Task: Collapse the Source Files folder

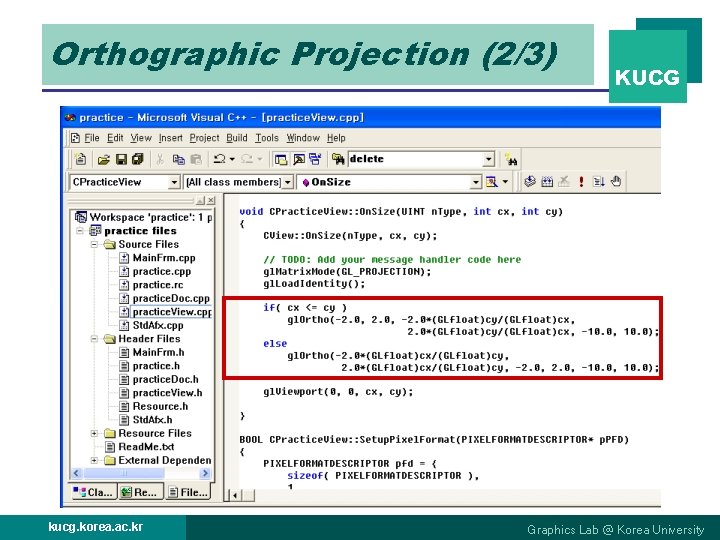Action: (x=94, y=244)
